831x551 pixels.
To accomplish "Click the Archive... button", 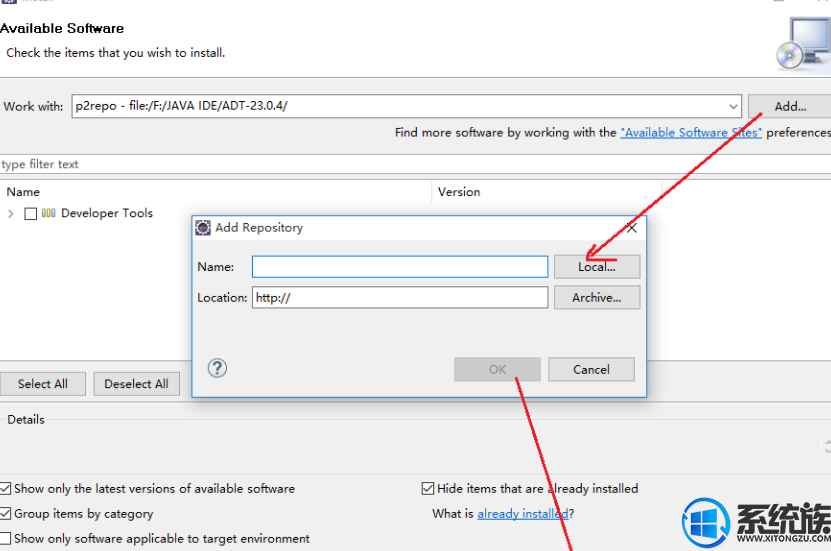I will (x=597, y=297).
